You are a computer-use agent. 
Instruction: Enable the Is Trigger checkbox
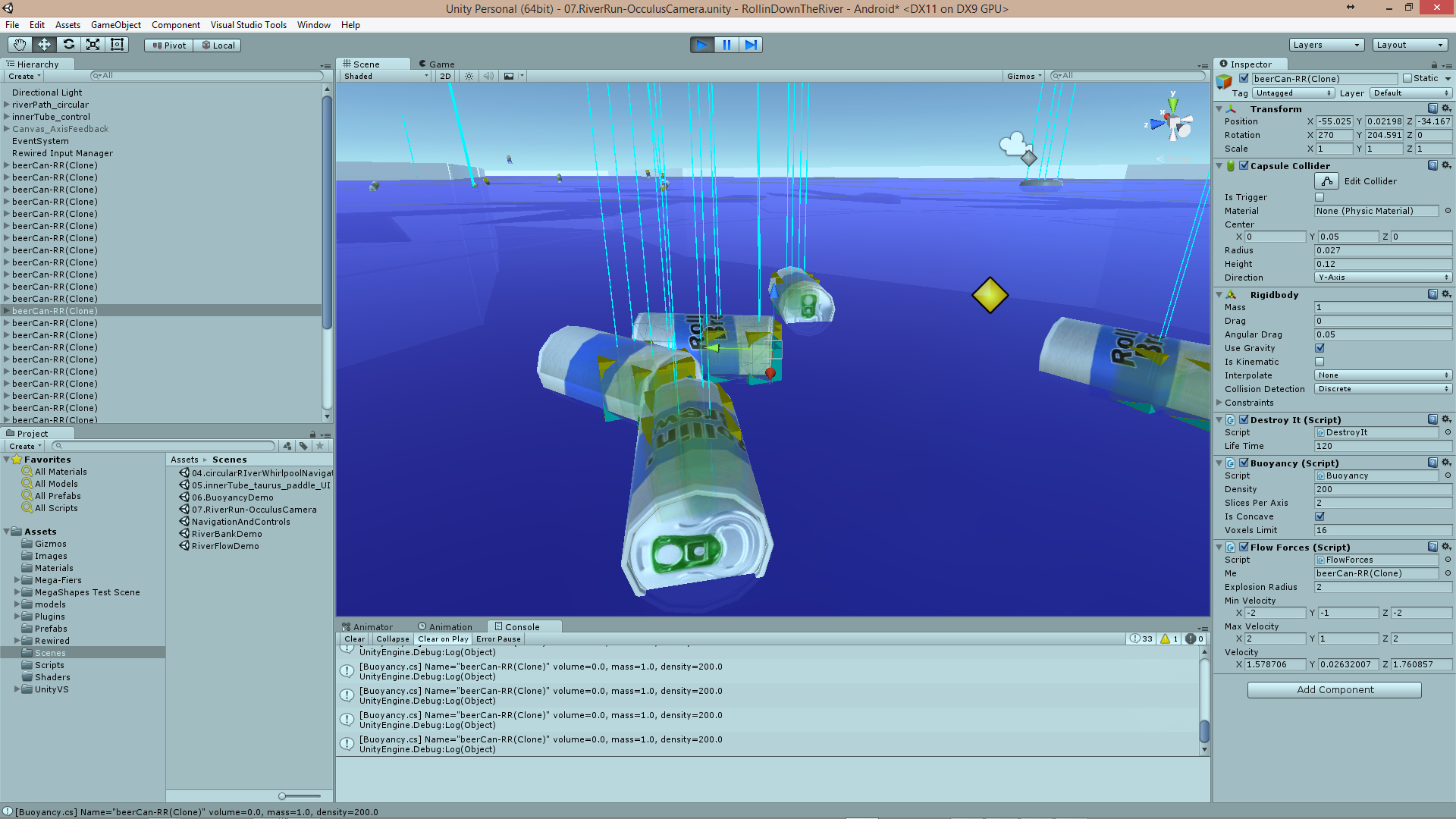(x=1319, y=197)
